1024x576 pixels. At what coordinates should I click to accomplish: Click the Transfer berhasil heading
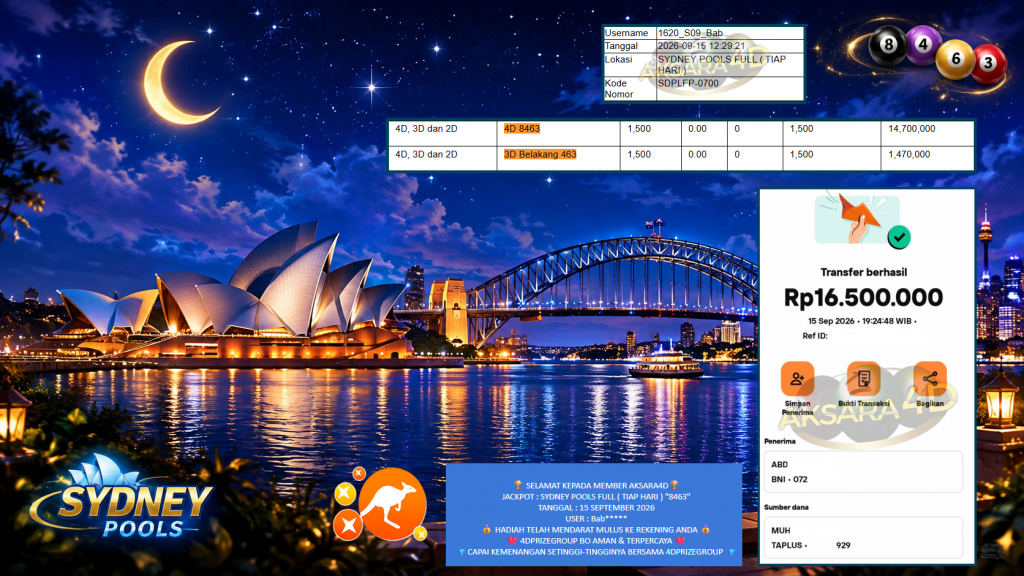[863, 272]
